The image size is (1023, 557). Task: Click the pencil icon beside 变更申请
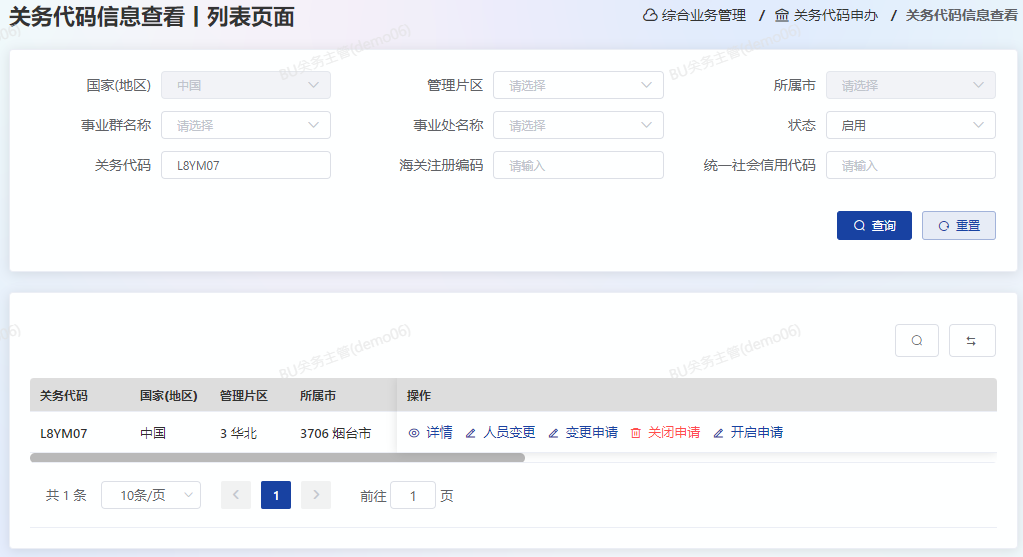553,433
